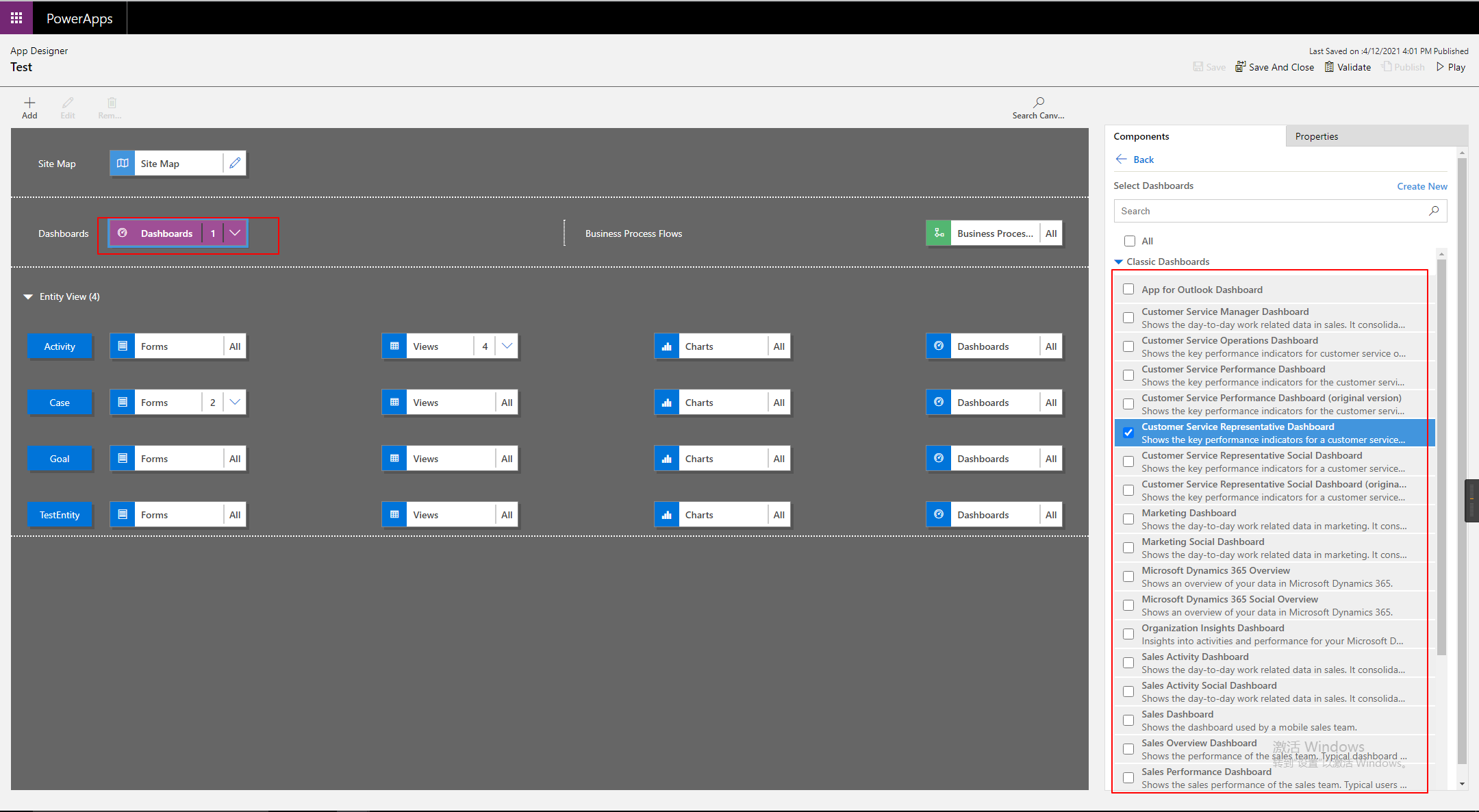Click the Create New link
Viewport: 1479px width, 812px height.
tap(1421, 186)
